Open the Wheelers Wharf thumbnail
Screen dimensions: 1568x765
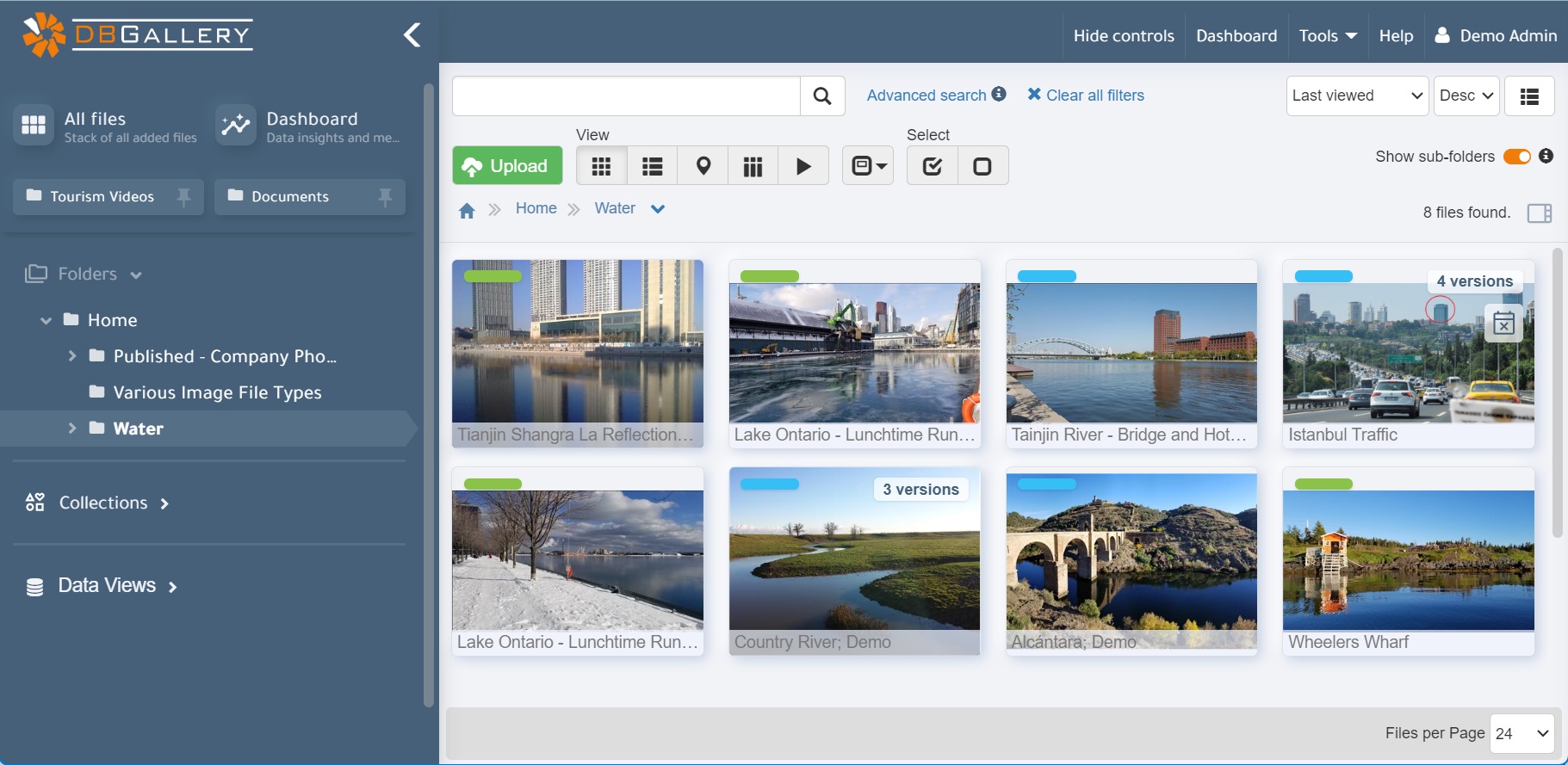[1408, 559]
